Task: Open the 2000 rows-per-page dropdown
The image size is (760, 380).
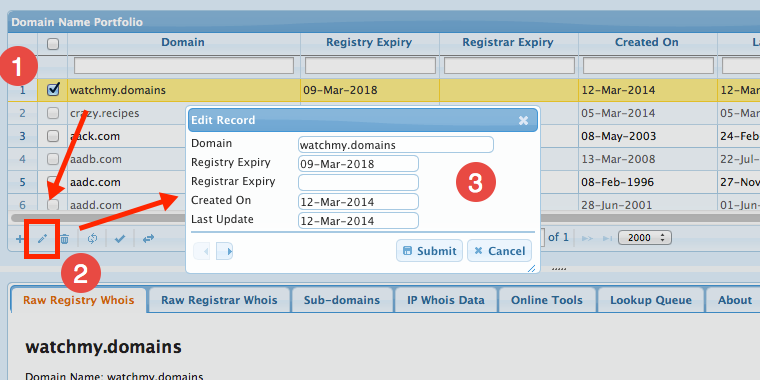Action: point(645,238)
